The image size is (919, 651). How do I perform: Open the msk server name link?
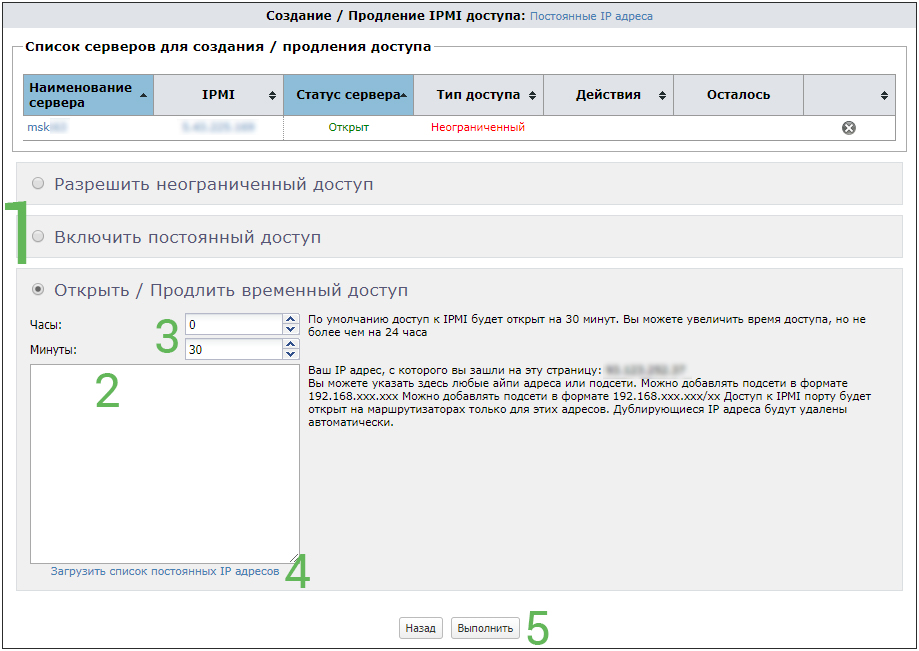47,127
